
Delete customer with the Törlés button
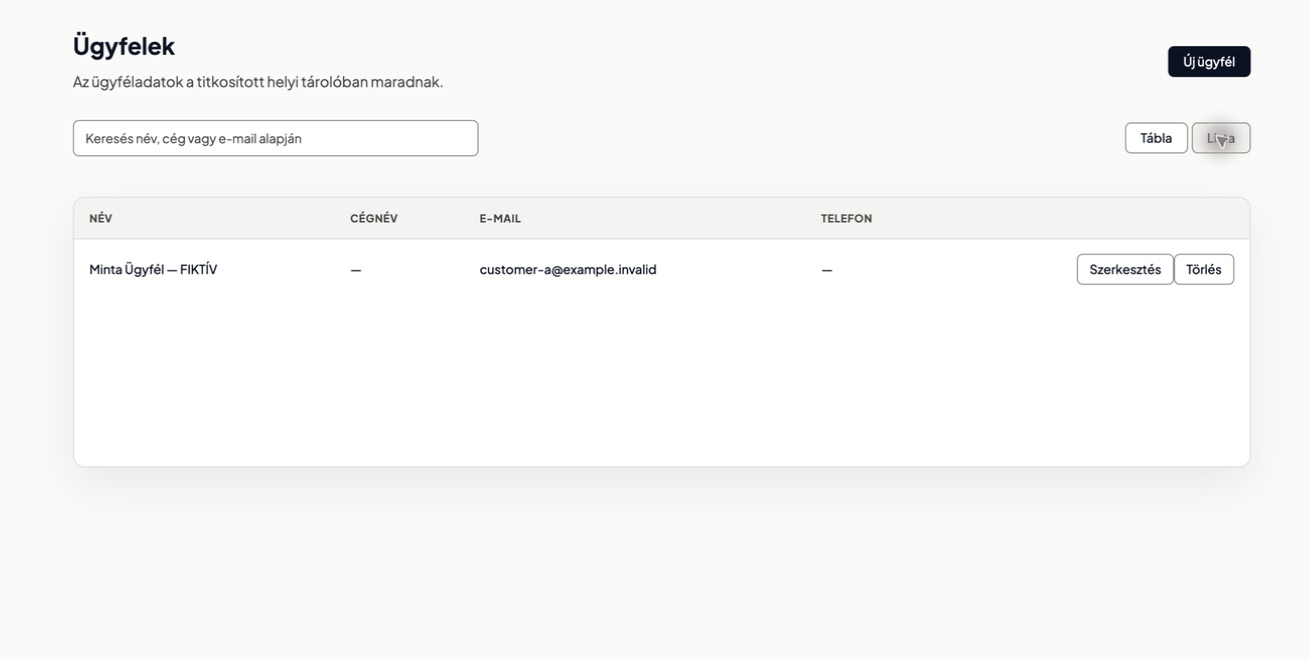tap(1204, 269)
